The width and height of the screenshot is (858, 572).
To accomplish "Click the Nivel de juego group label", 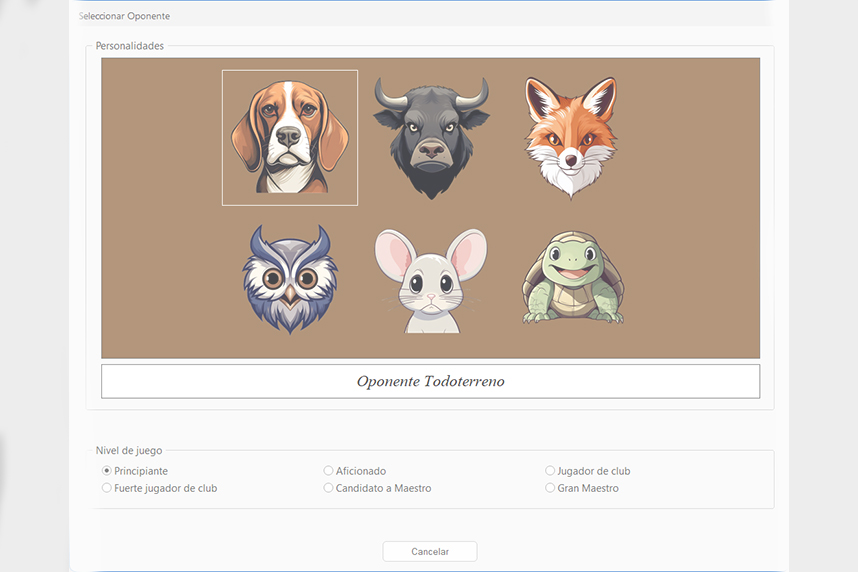I will pyautogui.click(x=129, y=450).
